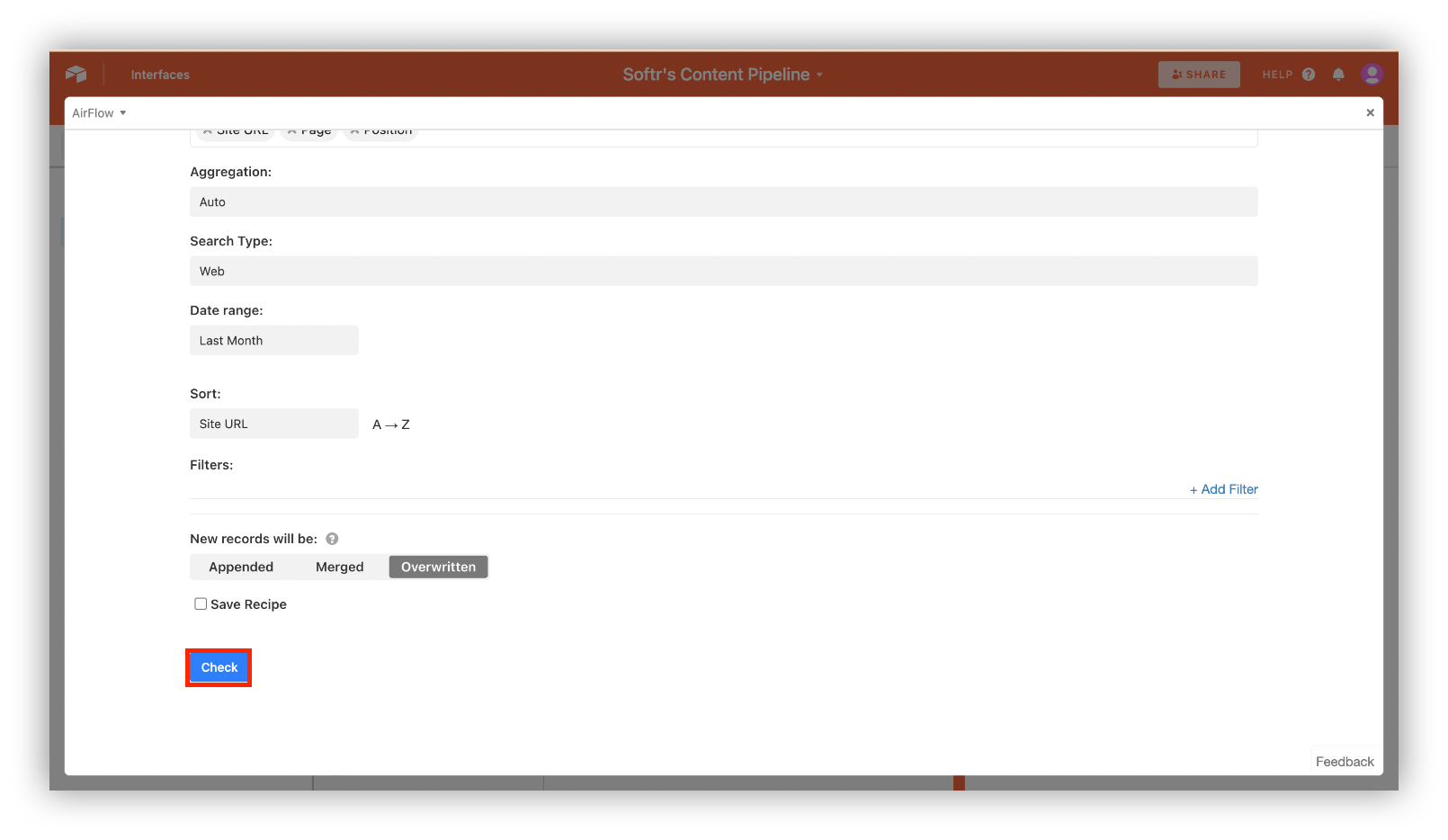Toggle the A → Z sort order

point(391,424)
